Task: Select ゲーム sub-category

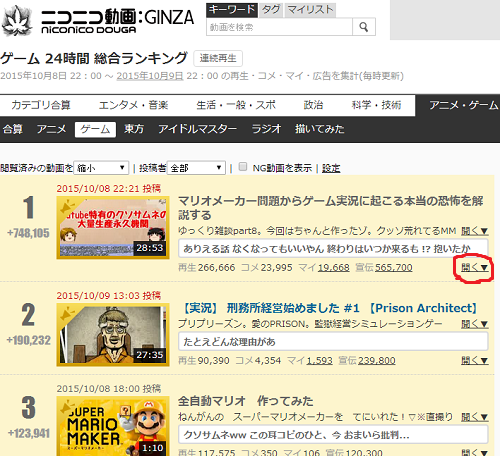Action: [x=95, y=129]
